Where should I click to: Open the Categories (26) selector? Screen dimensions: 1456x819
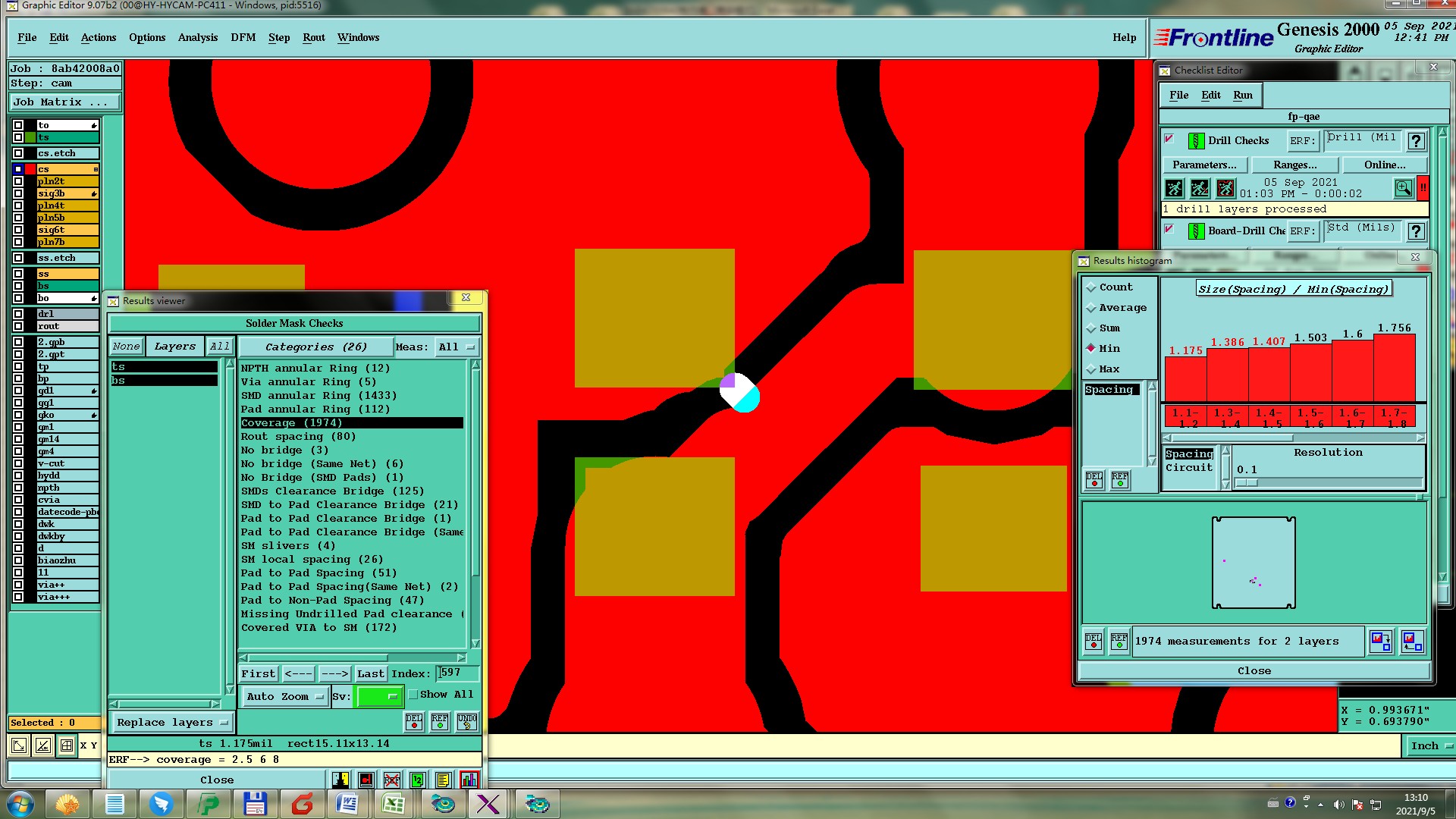(315, 347)
